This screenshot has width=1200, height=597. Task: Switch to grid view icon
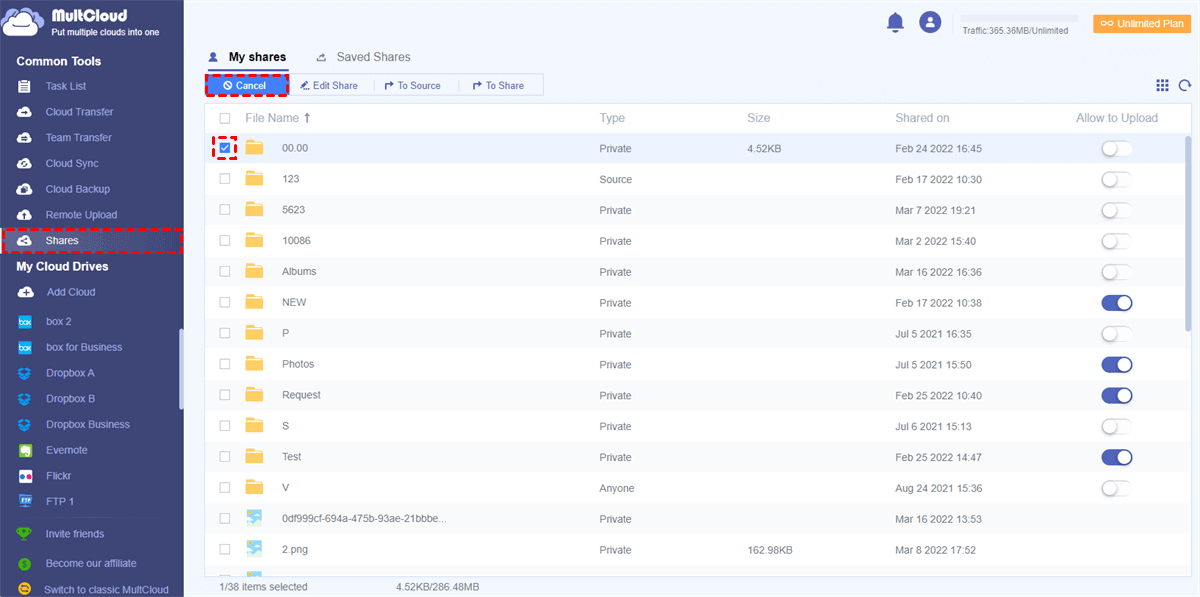(1162, 86)
